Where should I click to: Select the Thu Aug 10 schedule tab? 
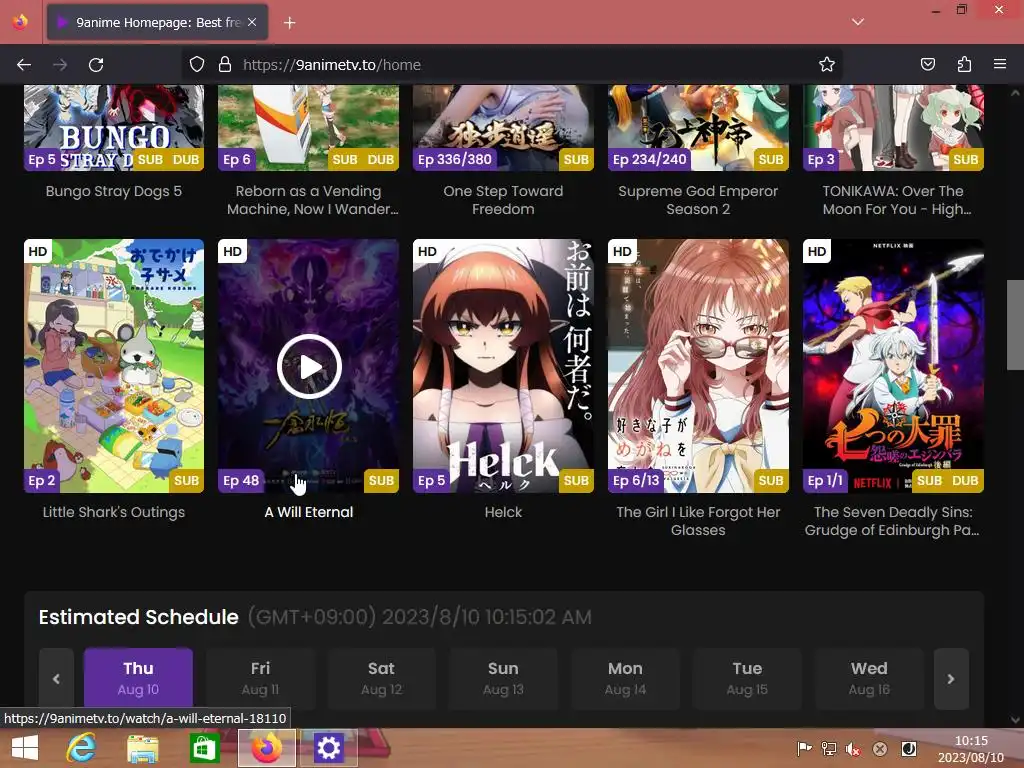coord(138,678)
